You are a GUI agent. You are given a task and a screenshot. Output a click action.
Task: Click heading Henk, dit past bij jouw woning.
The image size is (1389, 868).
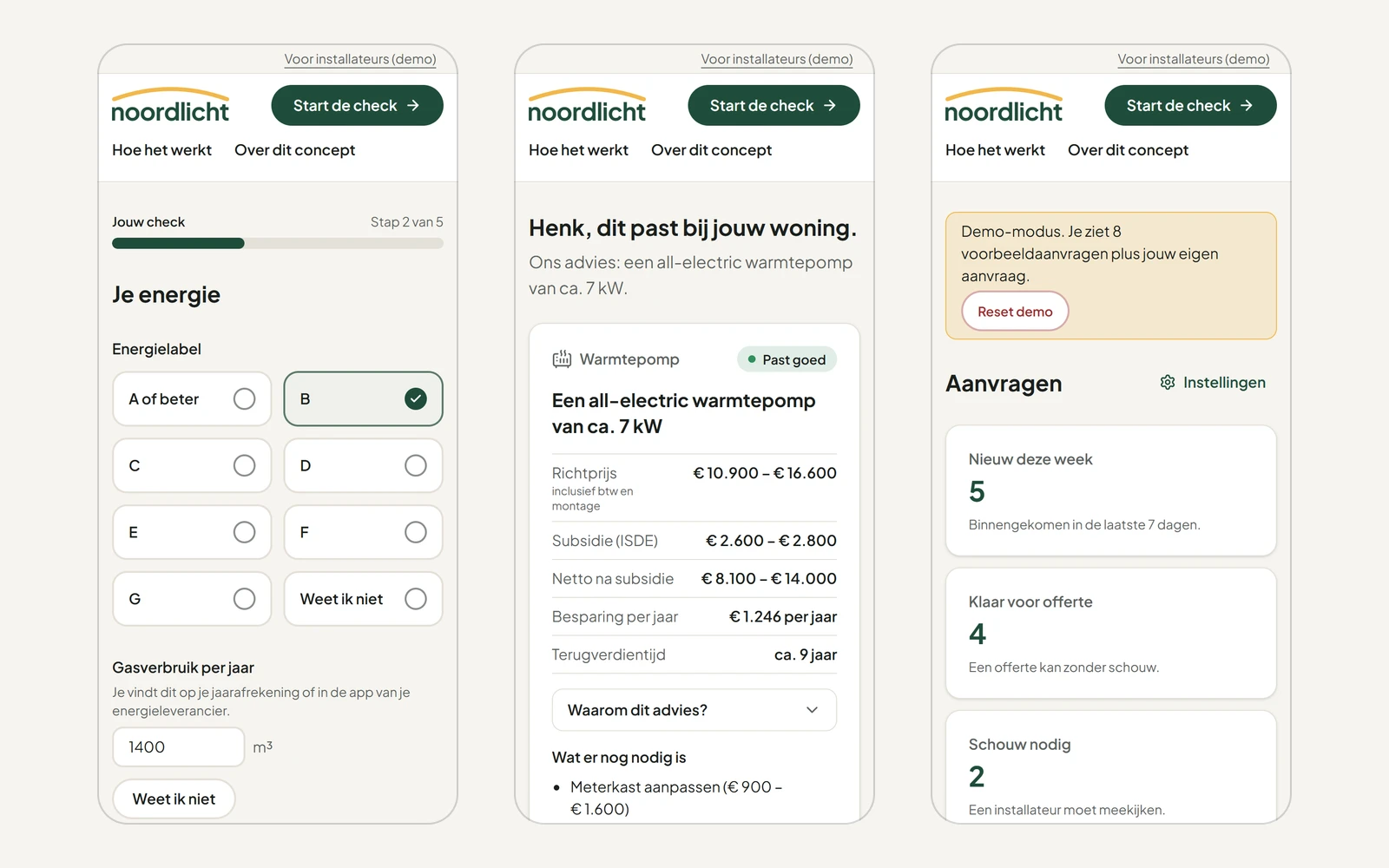pos(693,228)
